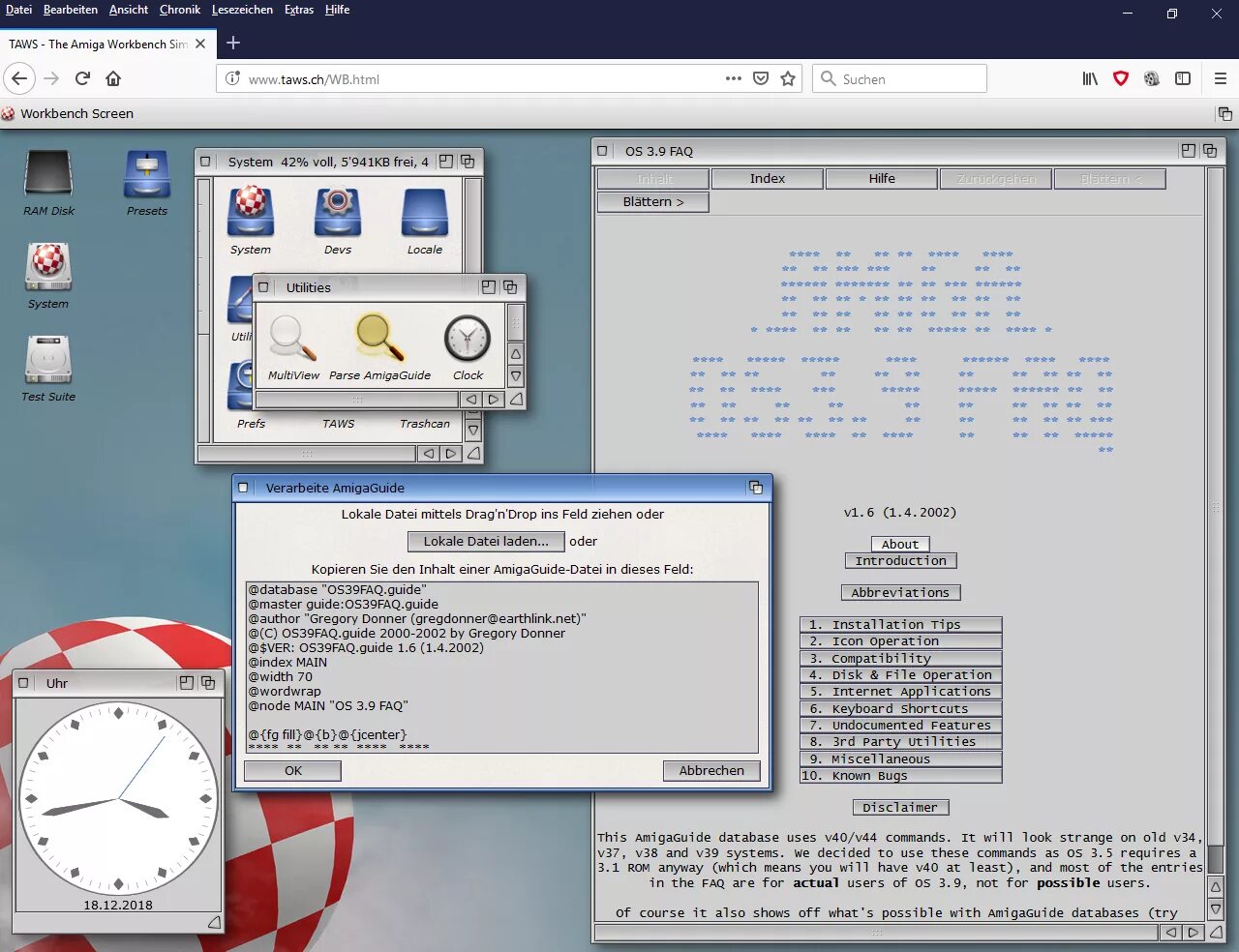
Task: Click the Firefox Suchen search field
Action: pyautogui.click(x=899, y=78)
